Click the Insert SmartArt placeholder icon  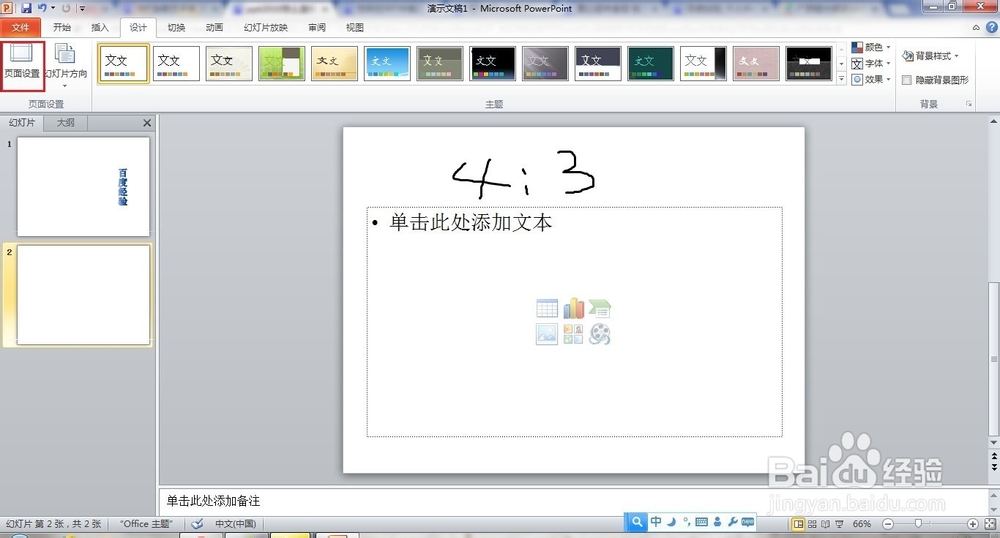(599, 309)
